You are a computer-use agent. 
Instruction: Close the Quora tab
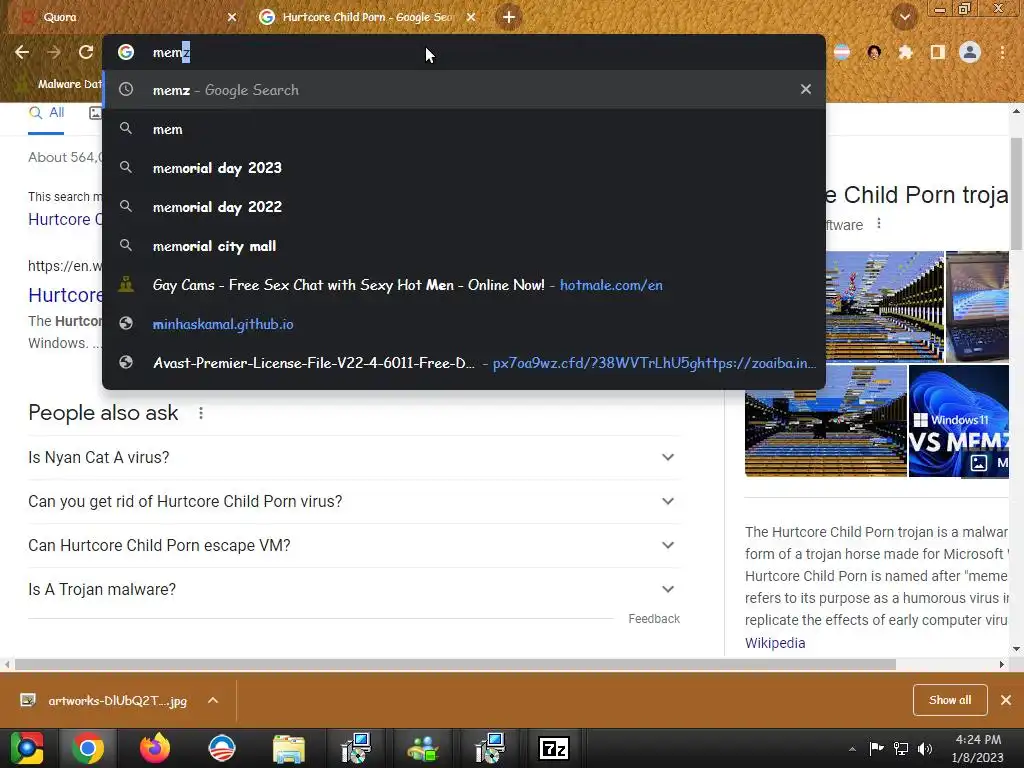[232, 17]
